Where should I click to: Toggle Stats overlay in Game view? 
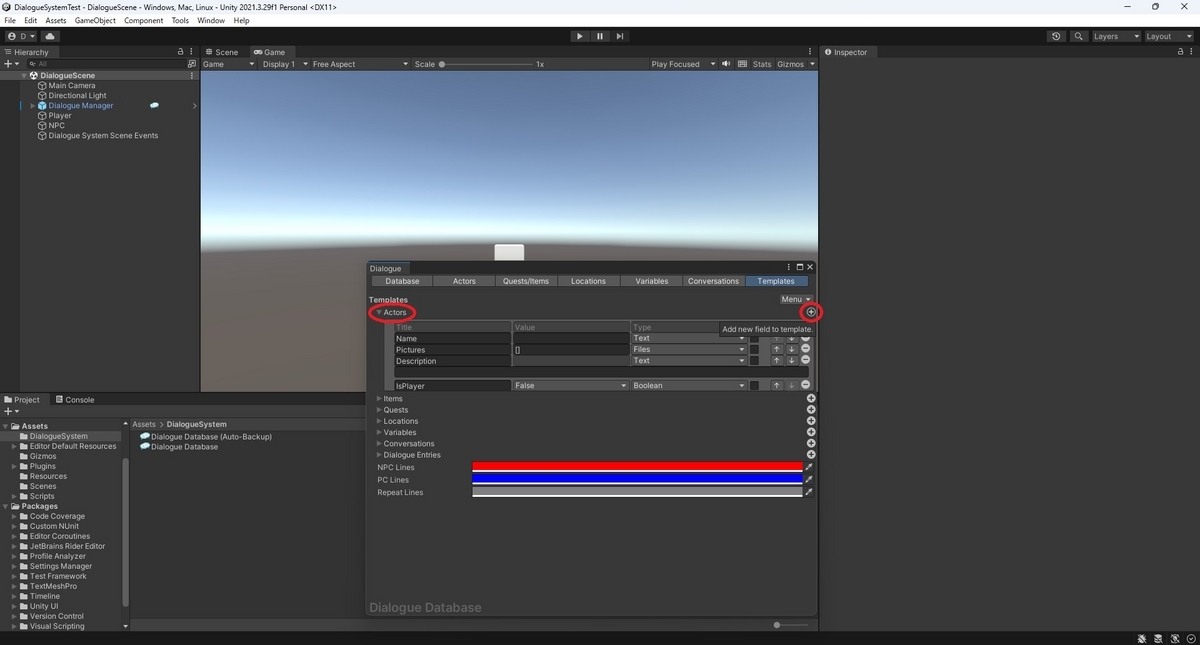762,64
